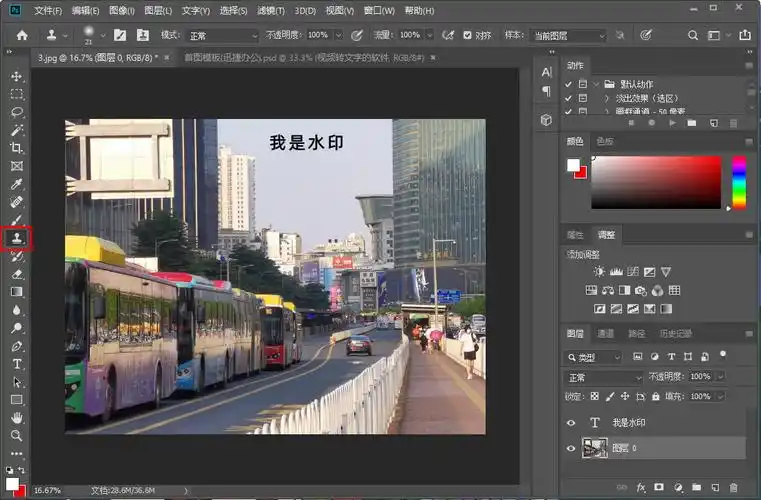This screenshot has width=761, height=500.
Task: Activate the Eyedropper tool
Action: click(16, 184)
